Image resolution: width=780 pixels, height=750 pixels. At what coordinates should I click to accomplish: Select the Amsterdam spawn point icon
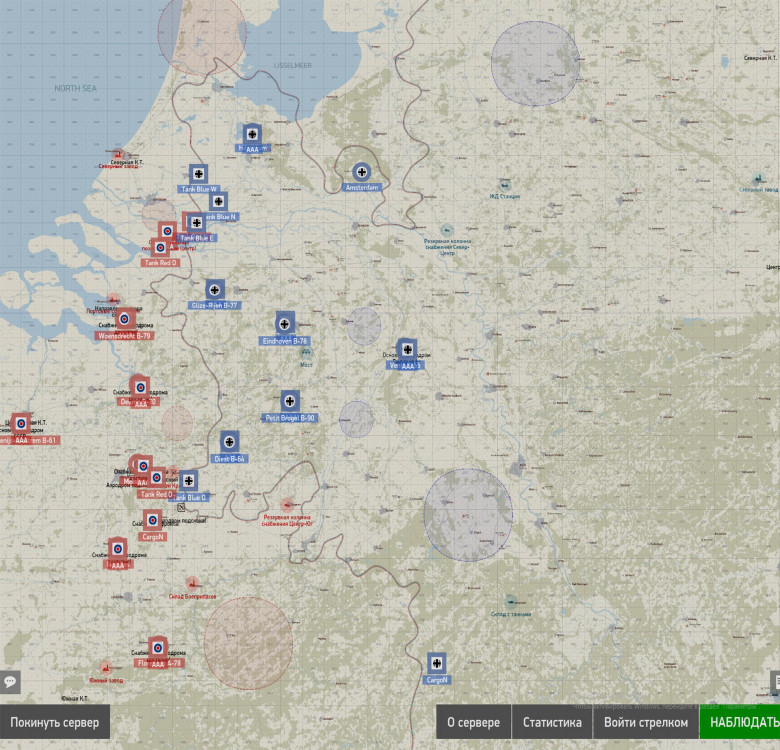[362, 172]
